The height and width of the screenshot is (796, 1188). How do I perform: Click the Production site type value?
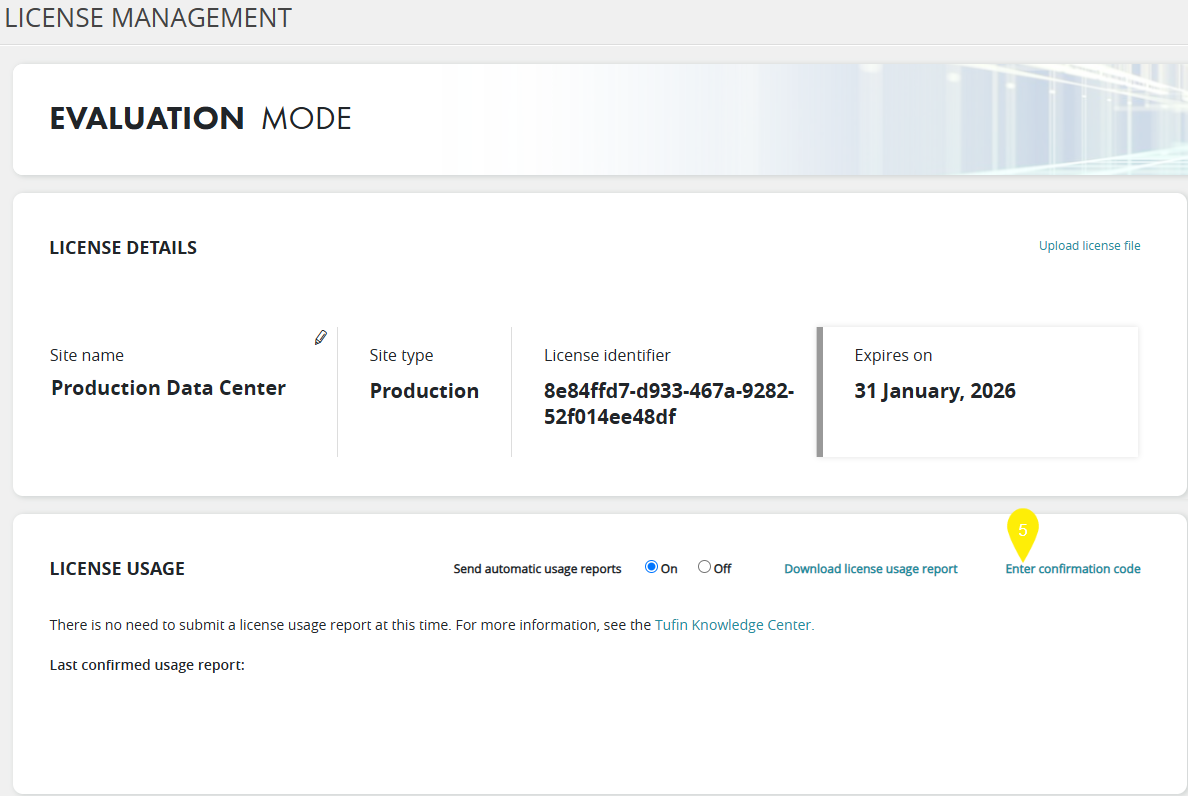point(424,391)
